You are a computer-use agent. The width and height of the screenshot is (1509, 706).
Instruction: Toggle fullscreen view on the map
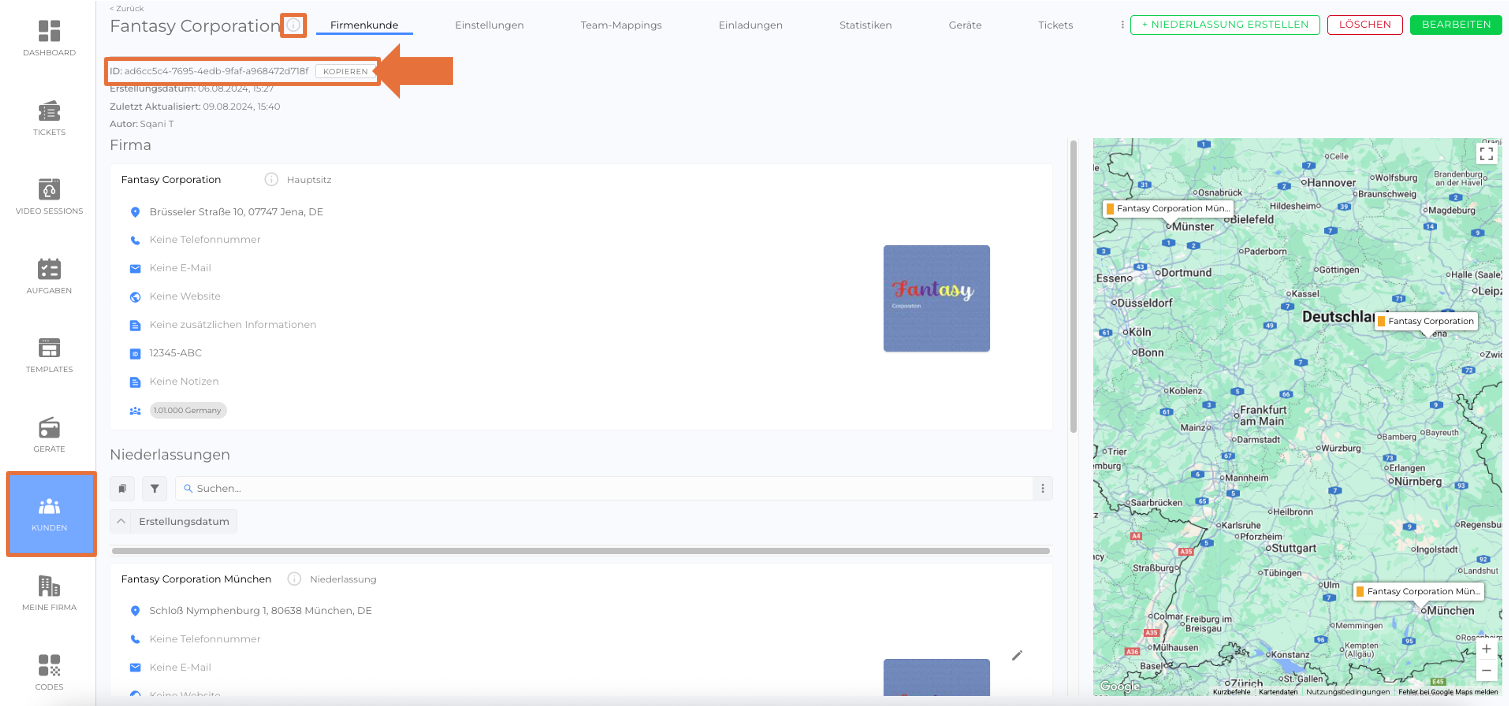pyautogui.click(x=1486, y=153)
